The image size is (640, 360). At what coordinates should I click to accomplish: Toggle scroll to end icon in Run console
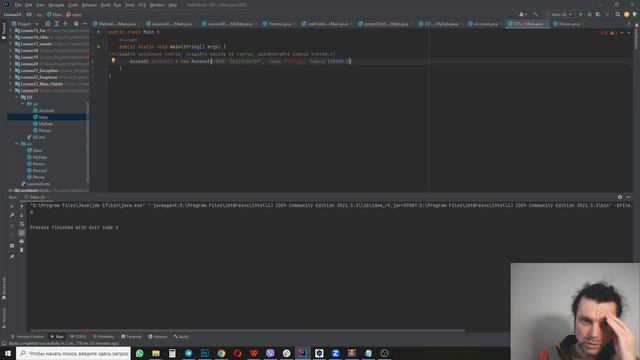click(x=22, y=233)
